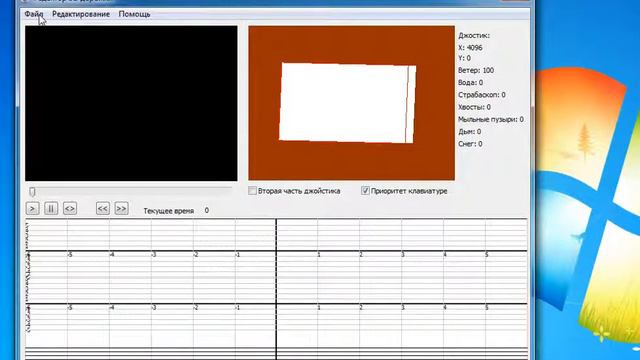640x360 pixels.
Task: Open the Помощь menu
Action: click(x=134, y=14)
